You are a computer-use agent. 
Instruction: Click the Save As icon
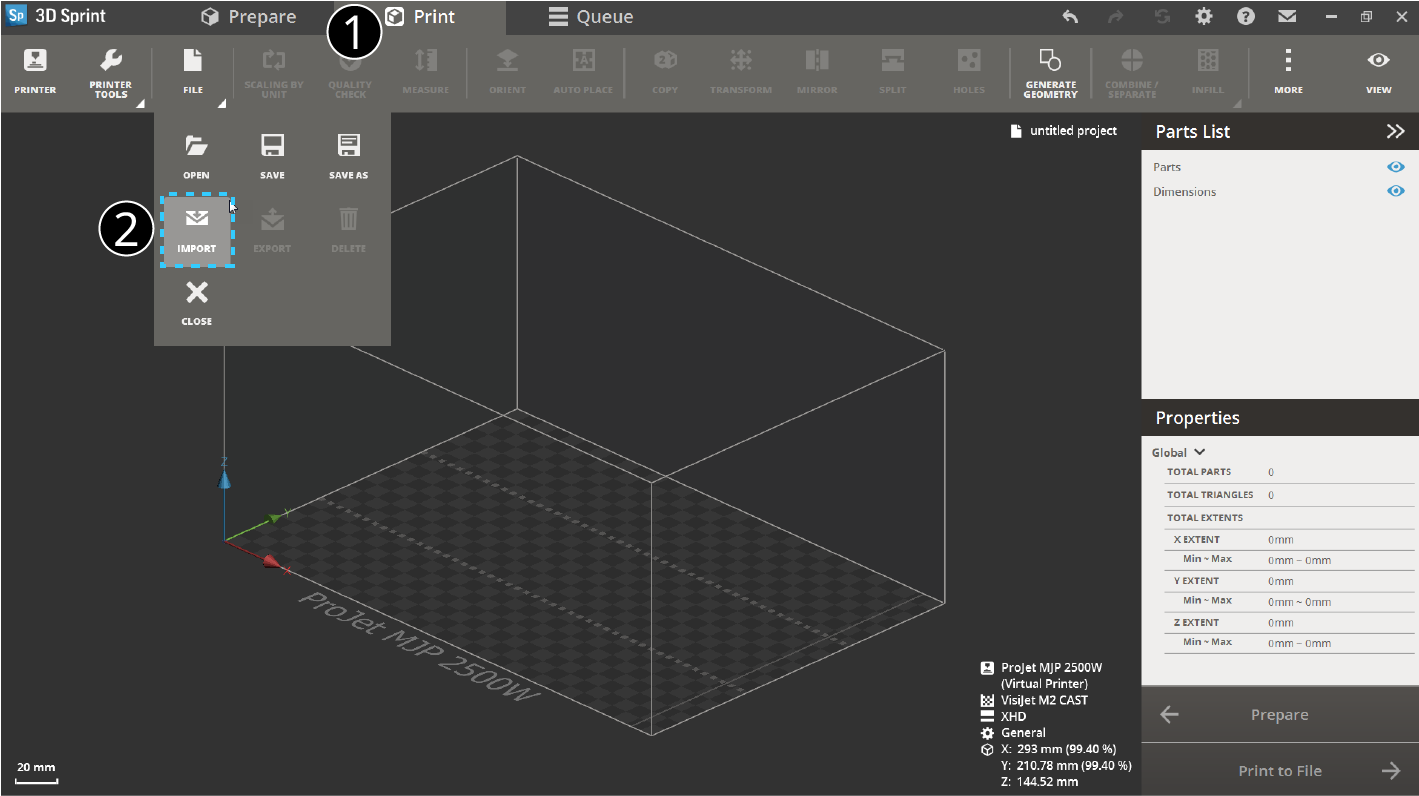(x=348, y=155)
